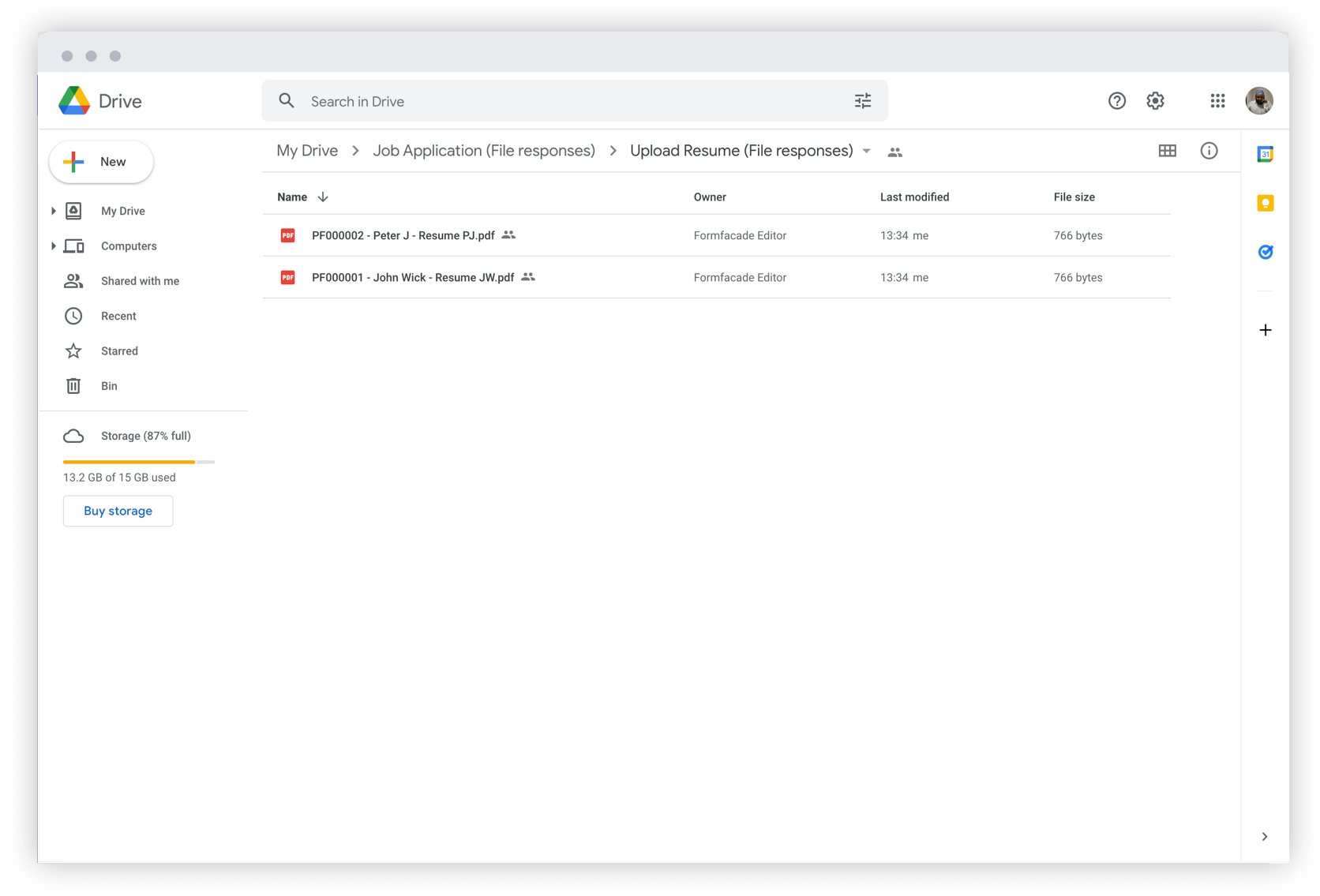The image size is (1320, 896).
Task: Open the Search options filter icon
Action: point(862,101)
